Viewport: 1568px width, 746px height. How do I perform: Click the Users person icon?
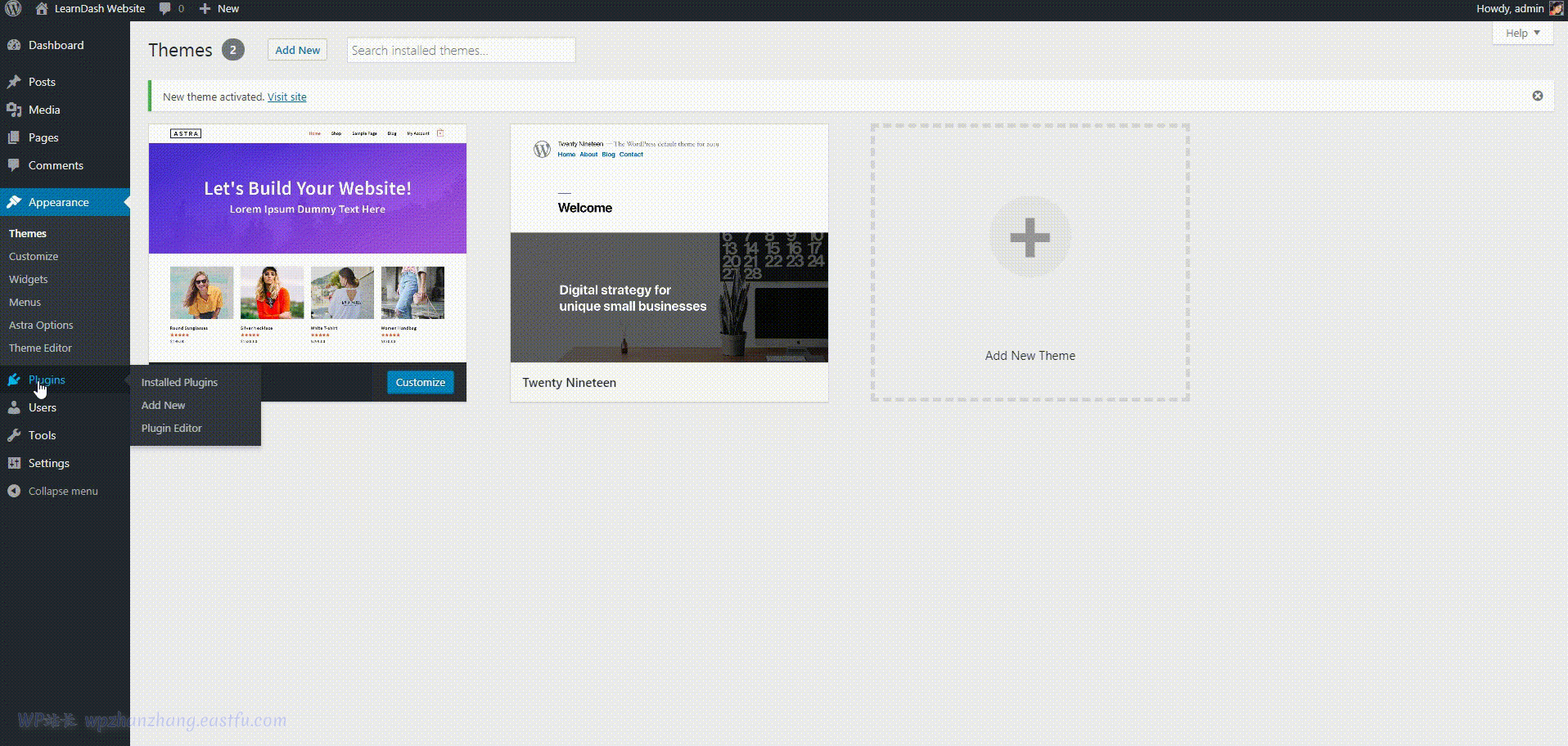coord(14,407)
